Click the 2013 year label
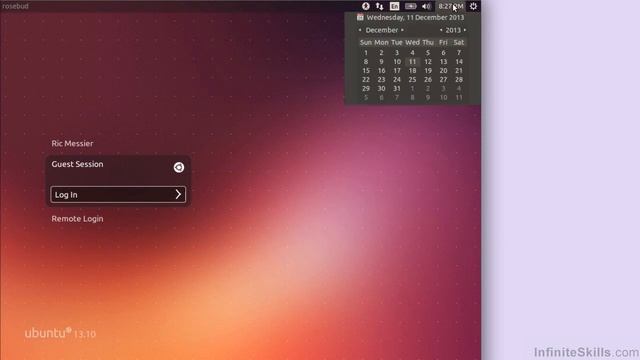Screen dimensions: 640x360 tap(453, 30)
